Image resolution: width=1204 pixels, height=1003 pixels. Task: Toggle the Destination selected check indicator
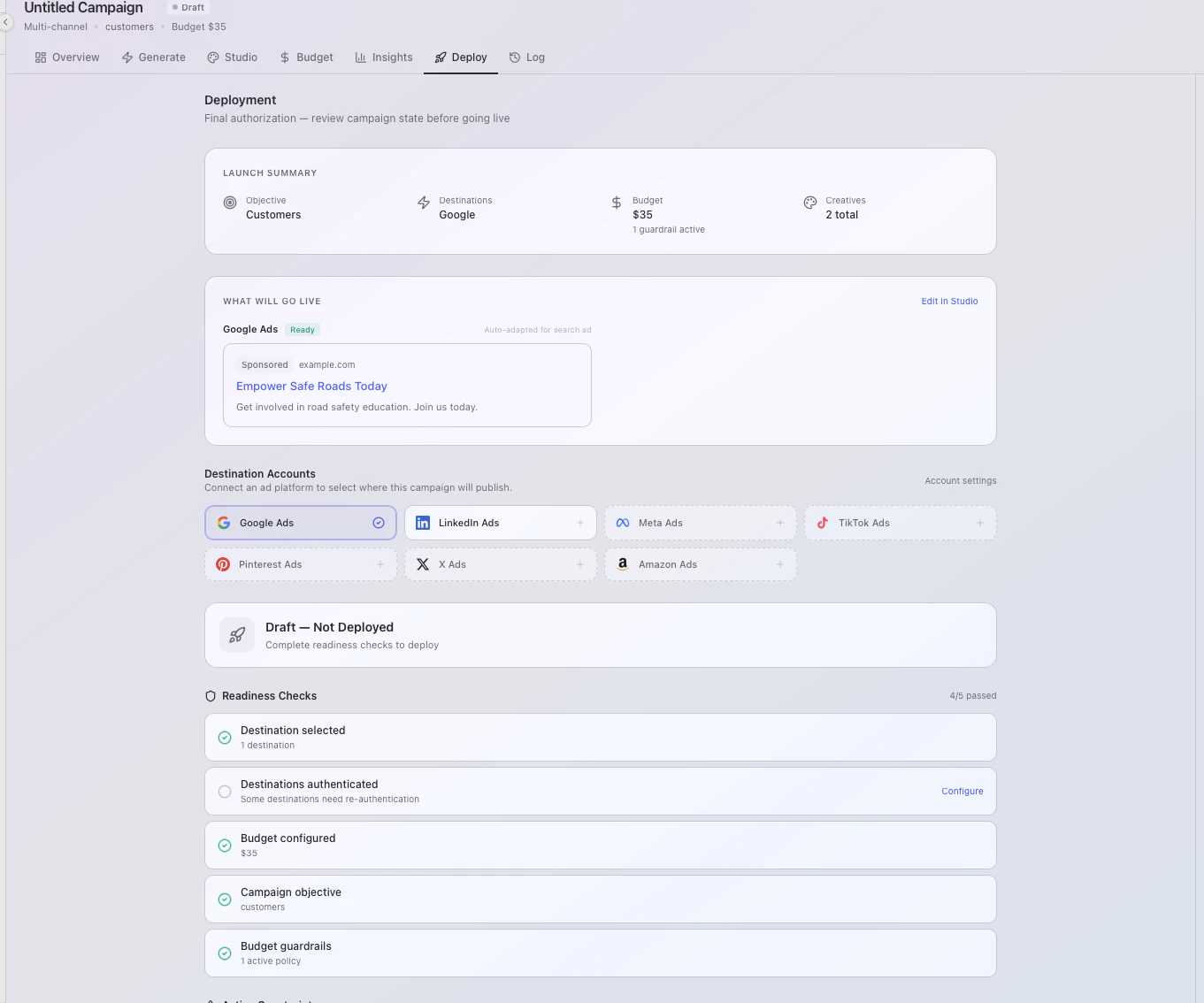click(x=225, y=737)
